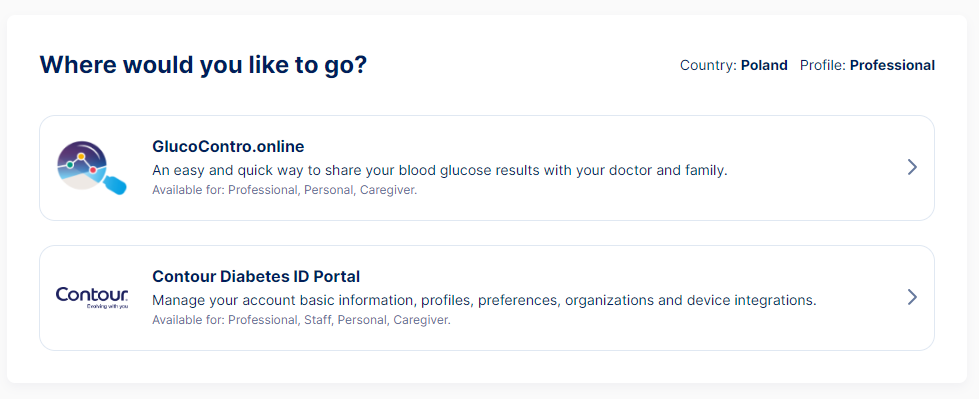The width and height of the screenshot is (979, 399).
Task: Select the GlucoContro.online title
Action: tap(229, 147)
